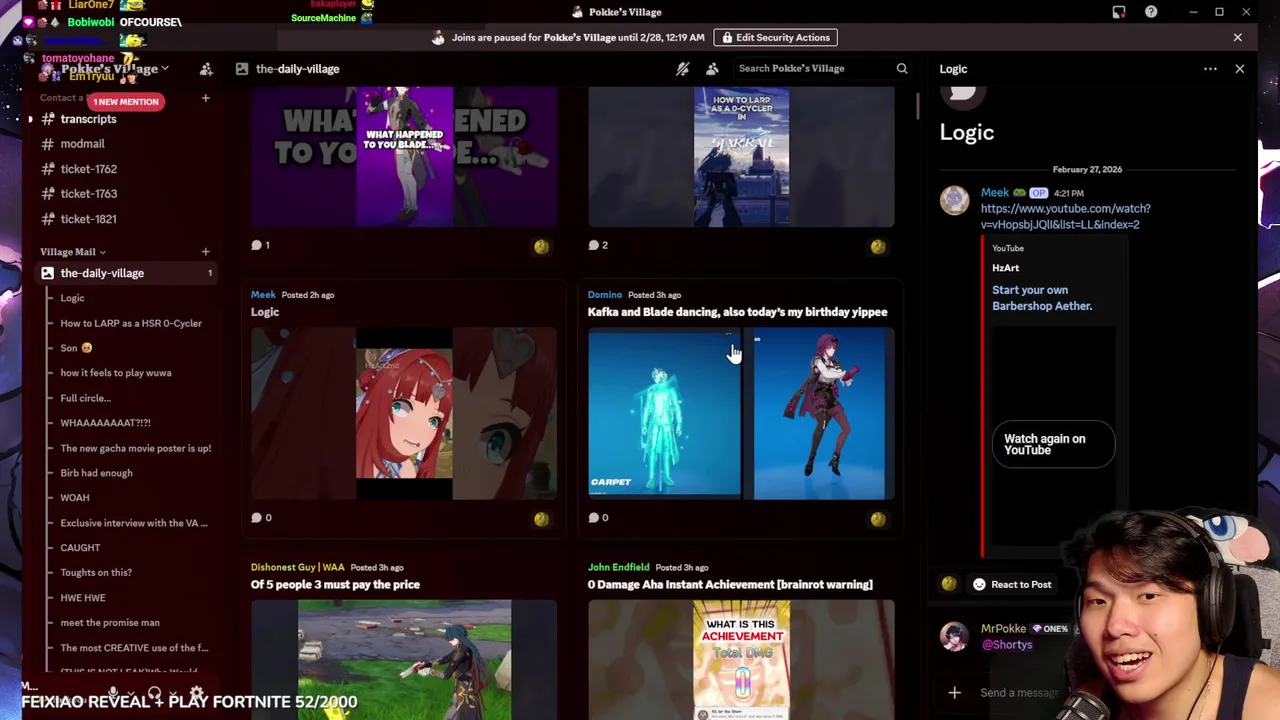1280x720 pixels.
Task: Open the Logic thread in the sidebar
Action: click(x=72, y=298)
